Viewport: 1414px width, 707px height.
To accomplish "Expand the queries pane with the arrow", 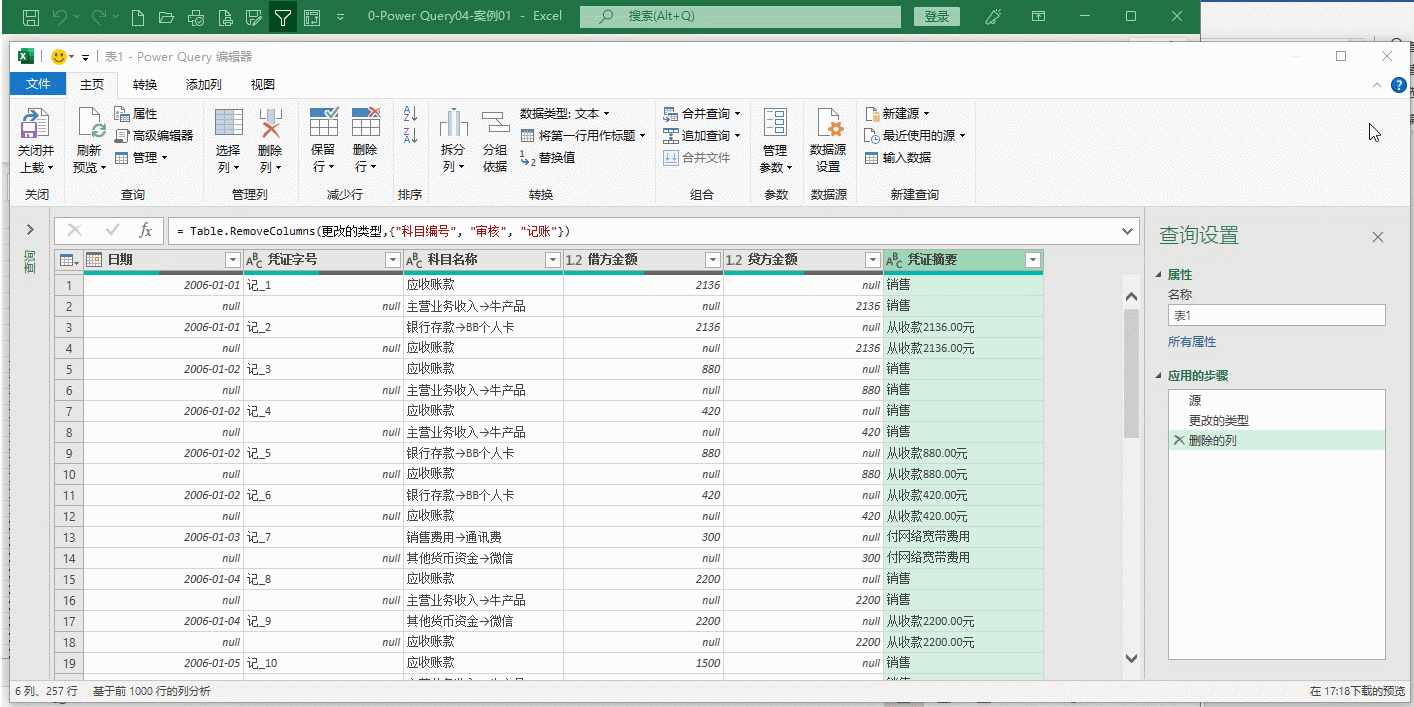I will pyautogui.click(x=30, y=230).
